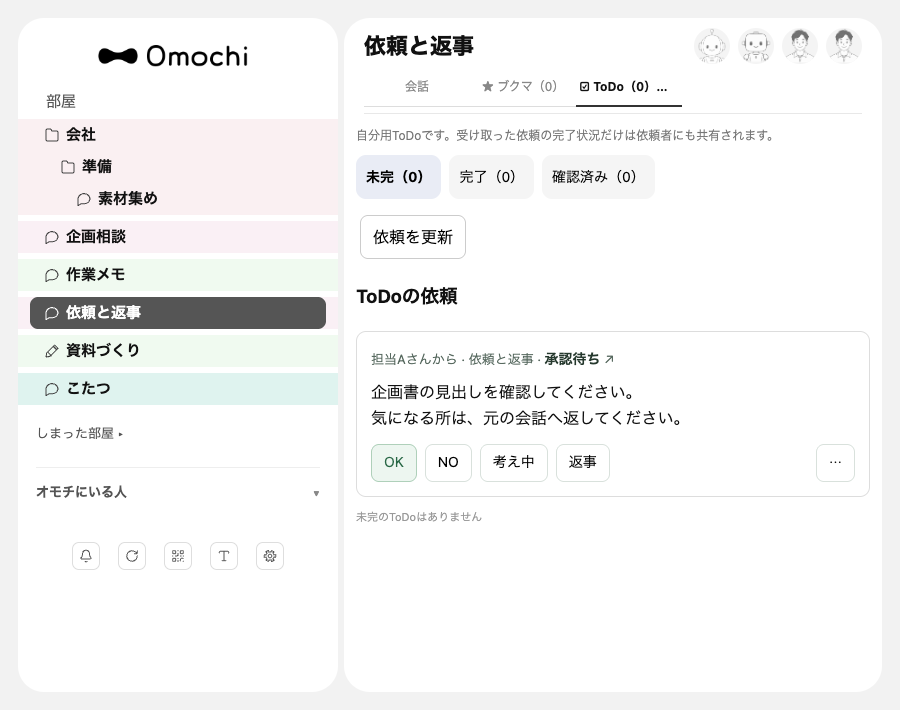Open settings gear icon
Viewport: 900px width, 710px height.
(270, 556)
